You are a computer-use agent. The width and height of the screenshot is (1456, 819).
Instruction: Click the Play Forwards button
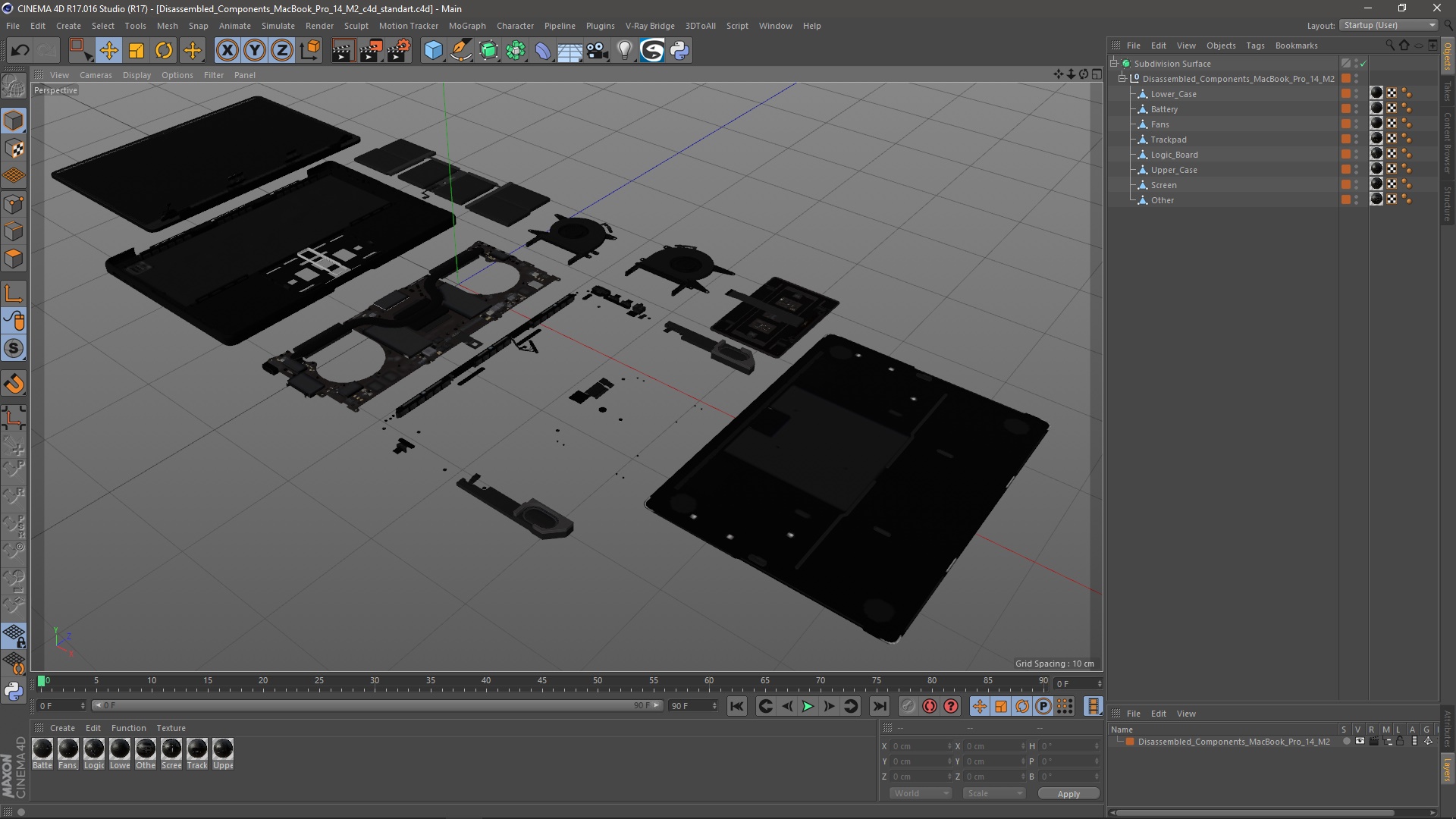[x=808, y=706]
